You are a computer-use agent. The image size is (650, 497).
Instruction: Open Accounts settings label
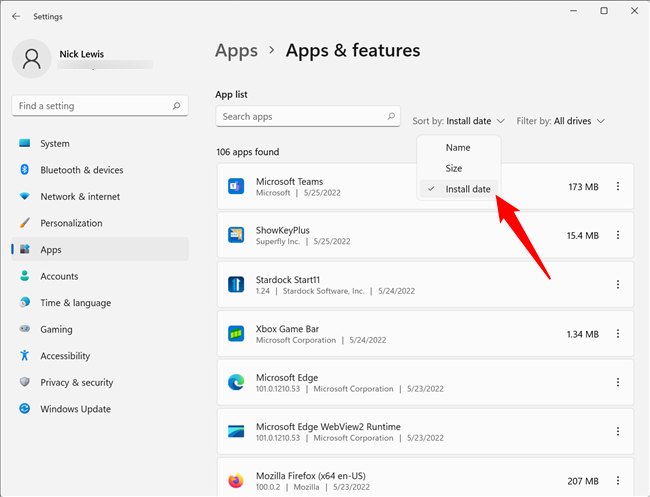tap(59, 276)
